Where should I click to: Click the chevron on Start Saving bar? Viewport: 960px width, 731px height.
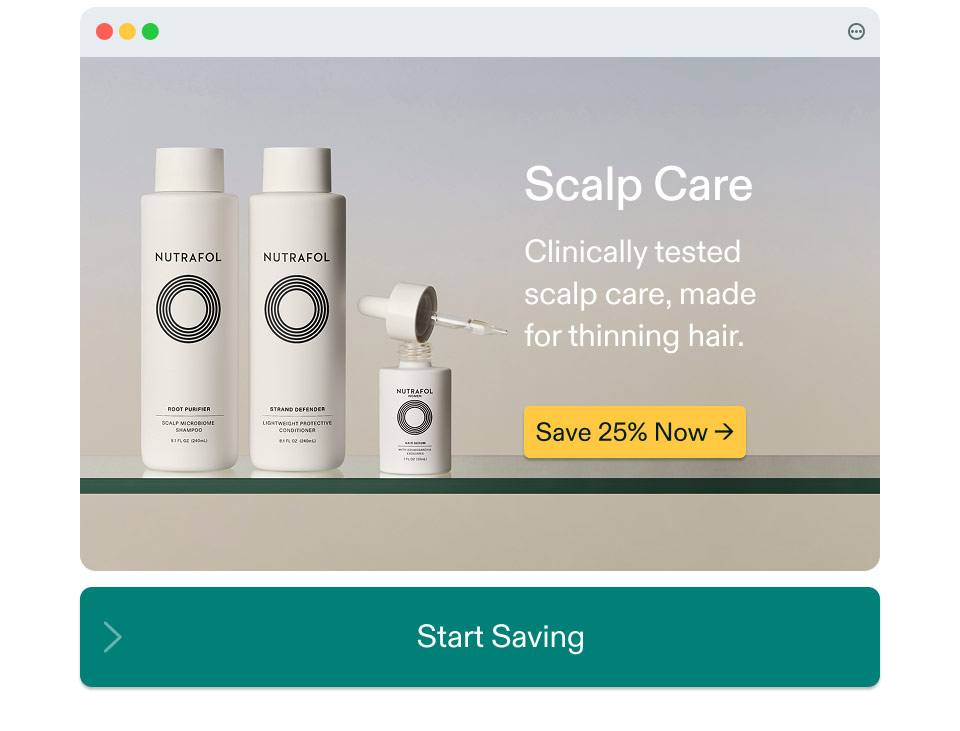(112, 637)
